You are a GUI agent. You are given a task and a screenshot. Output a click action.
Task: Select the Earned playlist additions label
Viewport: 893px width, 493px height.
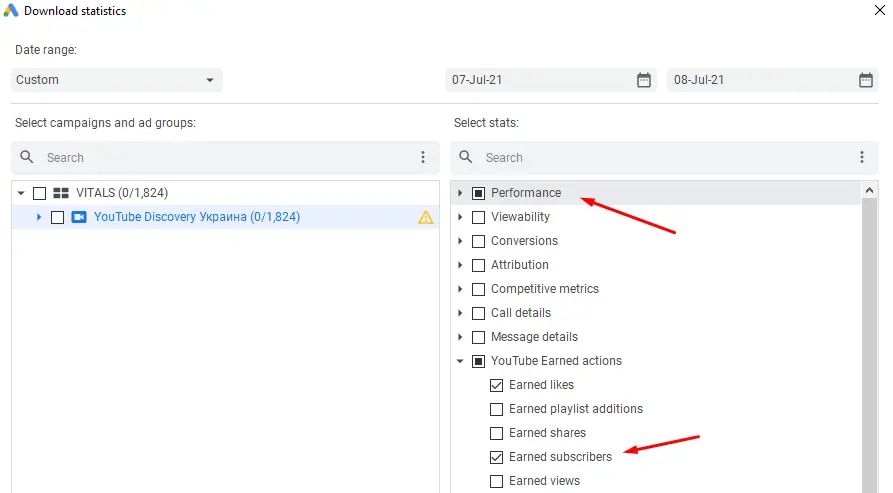coord(576,409)
